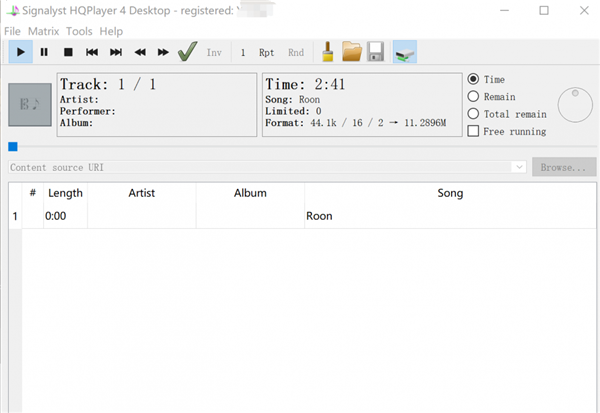Close the HQPlayer window
This screenshot has height=413, width=600.
tap(584, 10)
